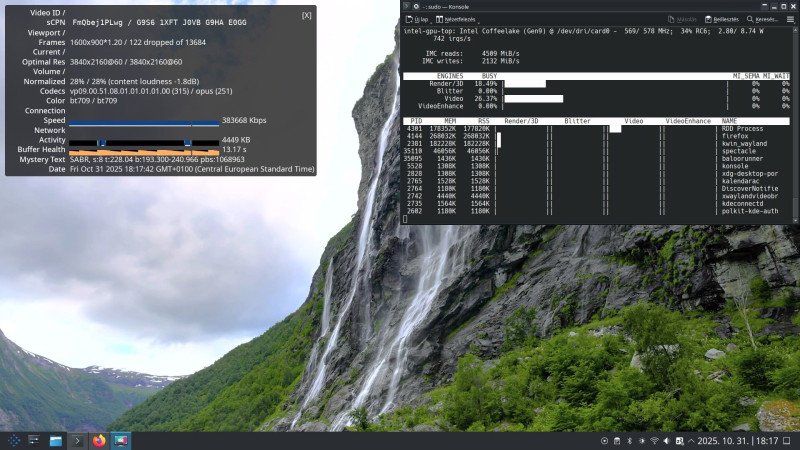The height and width of the screenshot is (450, 800).
Task: Click the '13.17 s' buffer health value
Action: (234, 149)
